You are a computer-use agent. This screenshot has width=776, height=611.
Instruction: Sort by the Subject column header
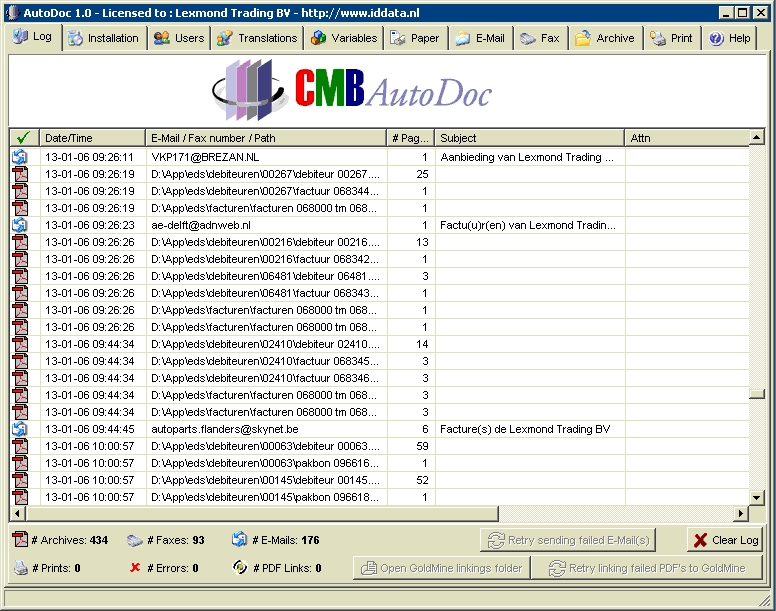click(x=530, y=138)
